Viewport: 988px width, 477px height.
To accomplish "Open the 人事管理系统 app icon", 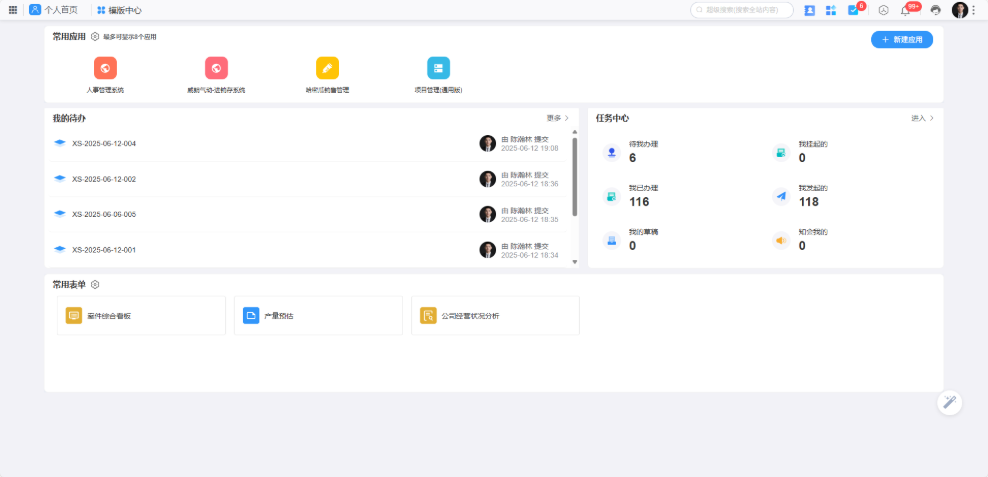I will (105, 68).
